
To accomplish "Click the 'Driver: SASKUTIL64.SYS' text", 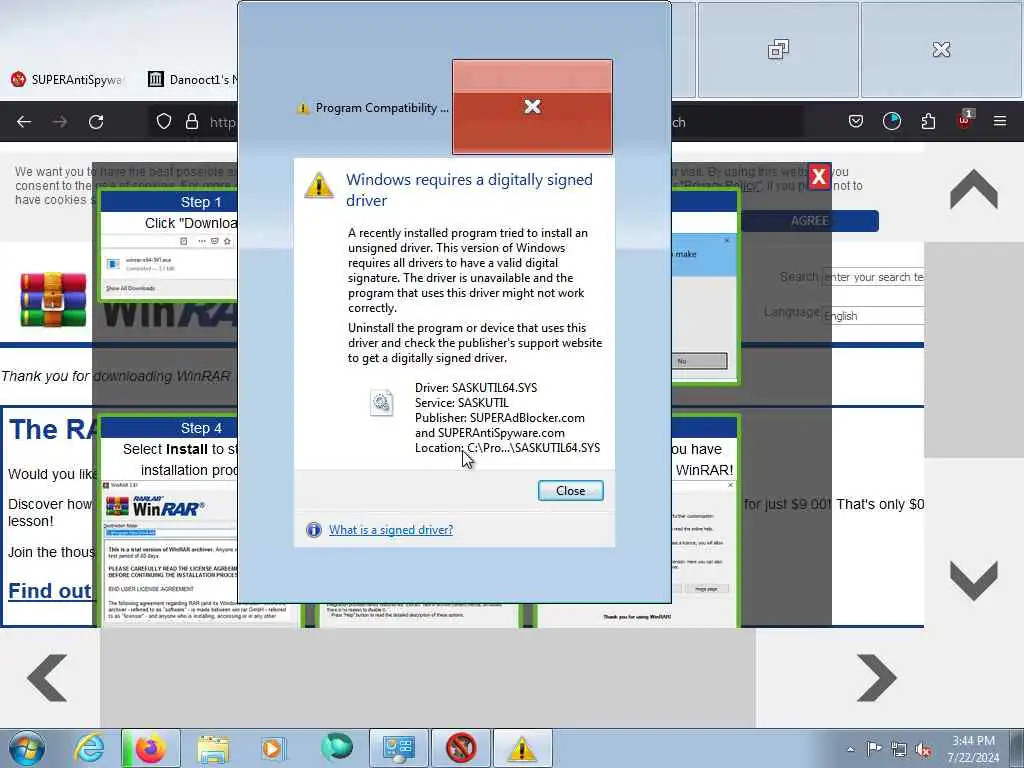I will point(475,387).
